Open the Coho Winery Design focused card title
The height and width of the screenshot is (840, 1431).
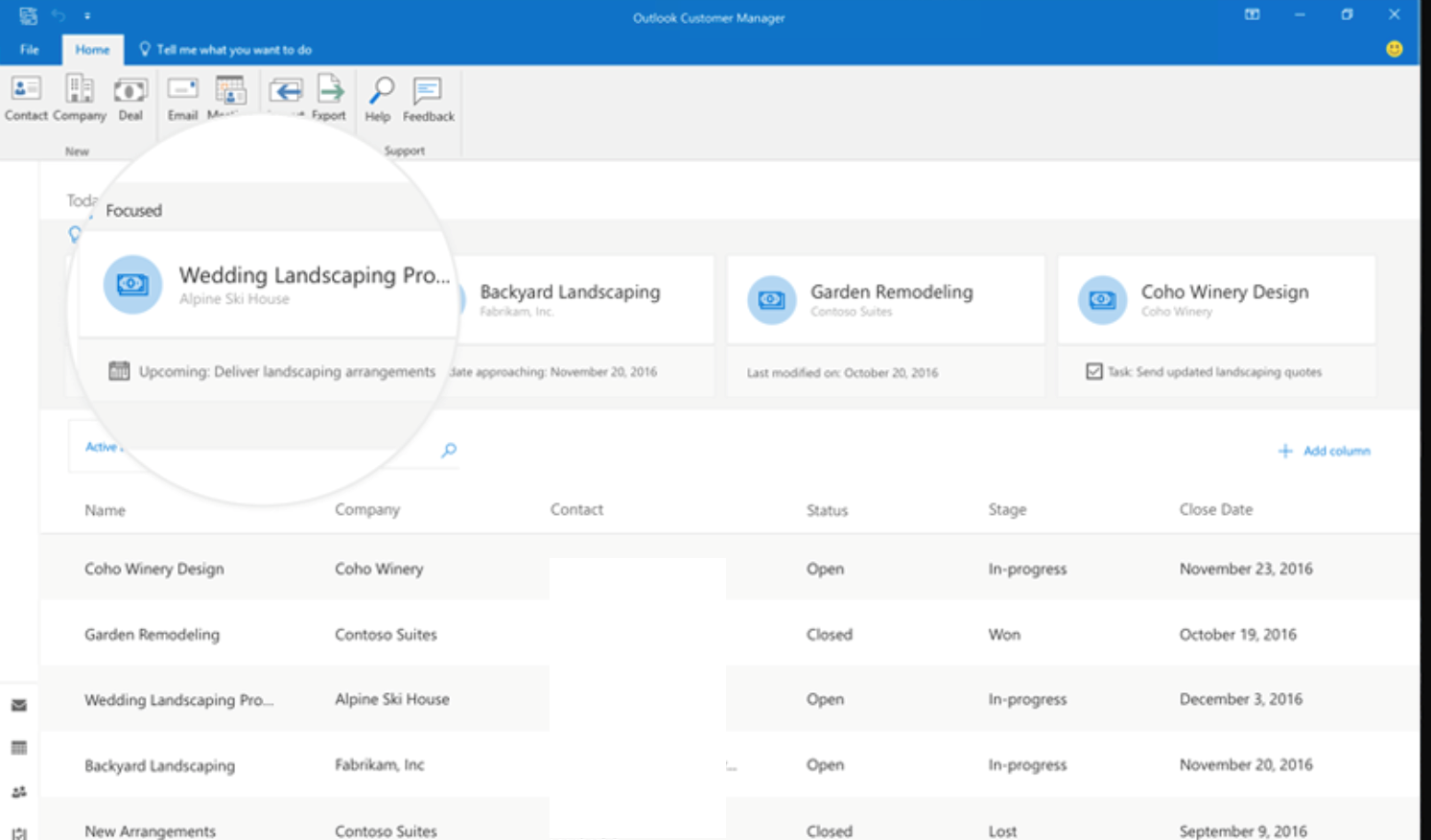click(x=1224, y=292)
